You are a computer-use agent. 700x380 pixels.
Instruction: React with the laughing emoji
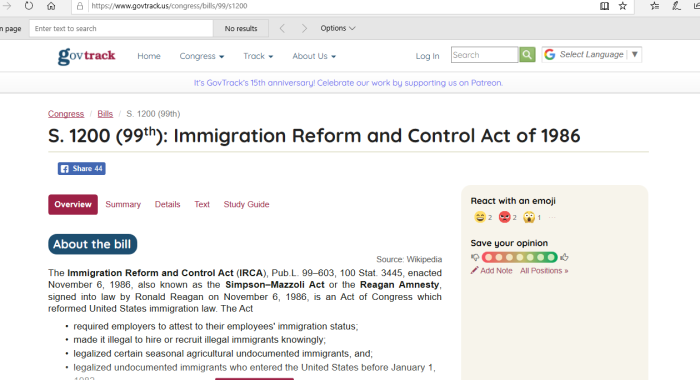click(480, 217)
